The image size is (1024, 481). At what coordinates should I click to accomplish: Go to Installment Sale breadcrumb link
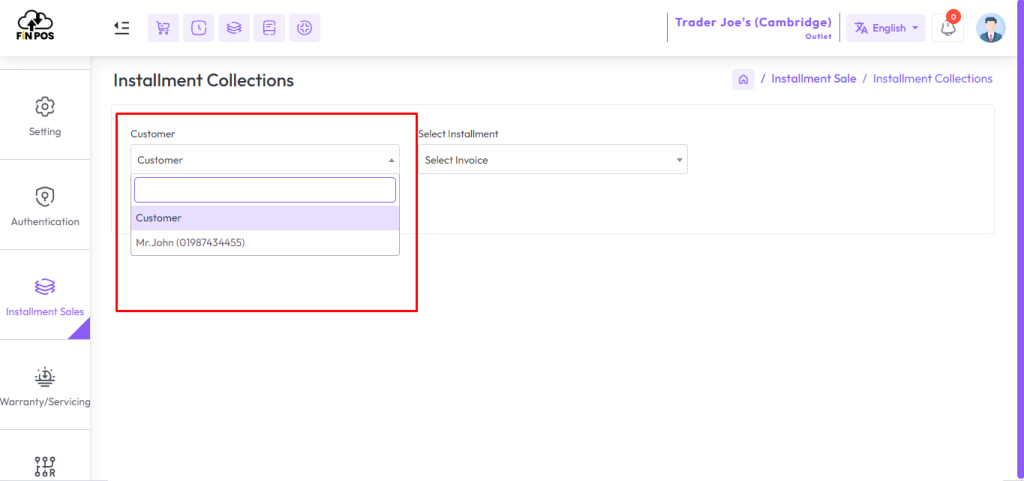click(x=813, y=79)
